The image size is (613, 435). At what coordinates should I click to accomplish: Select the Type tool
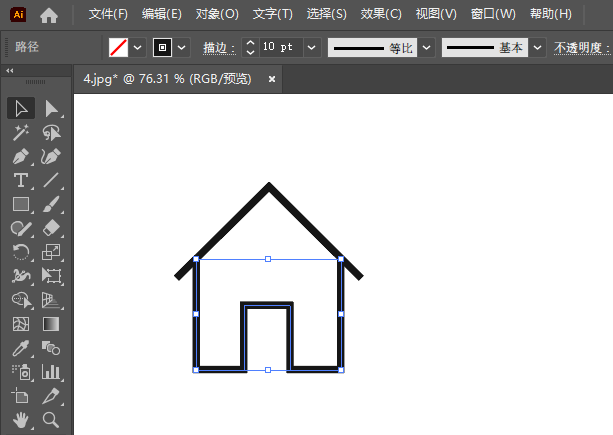coord(21,180)
